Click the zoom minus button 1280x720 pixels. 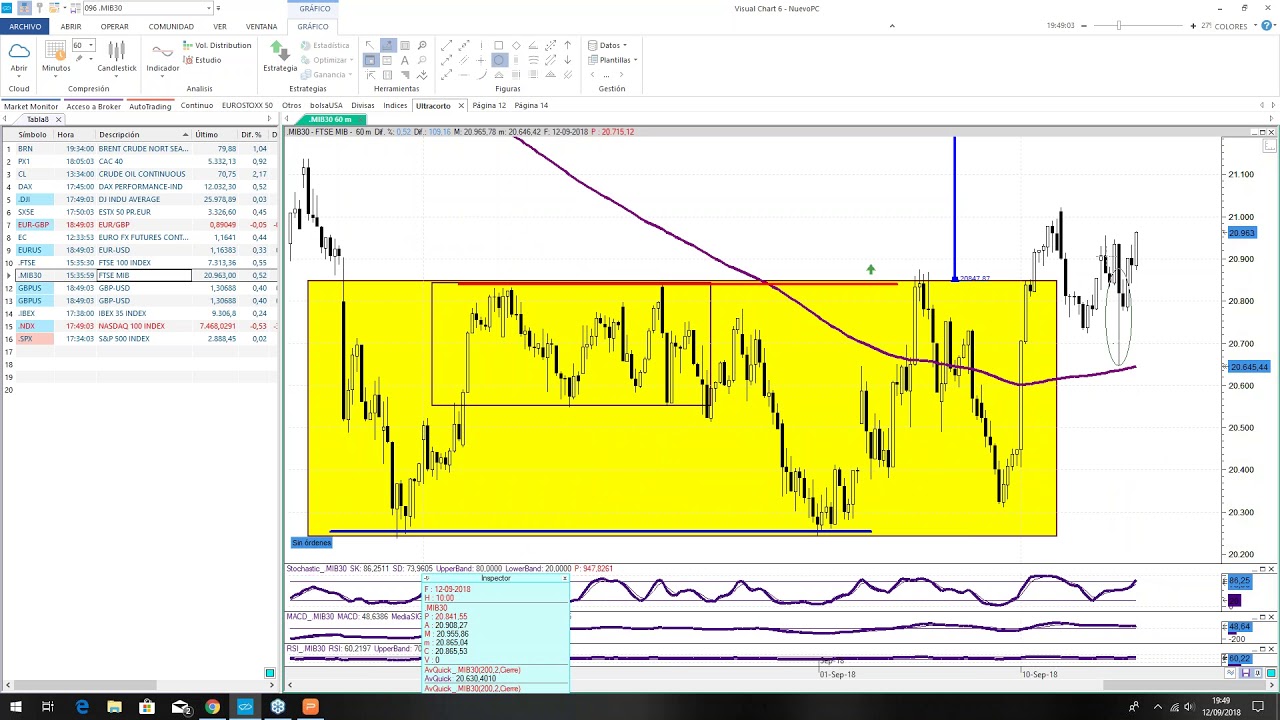(1082, 25)
